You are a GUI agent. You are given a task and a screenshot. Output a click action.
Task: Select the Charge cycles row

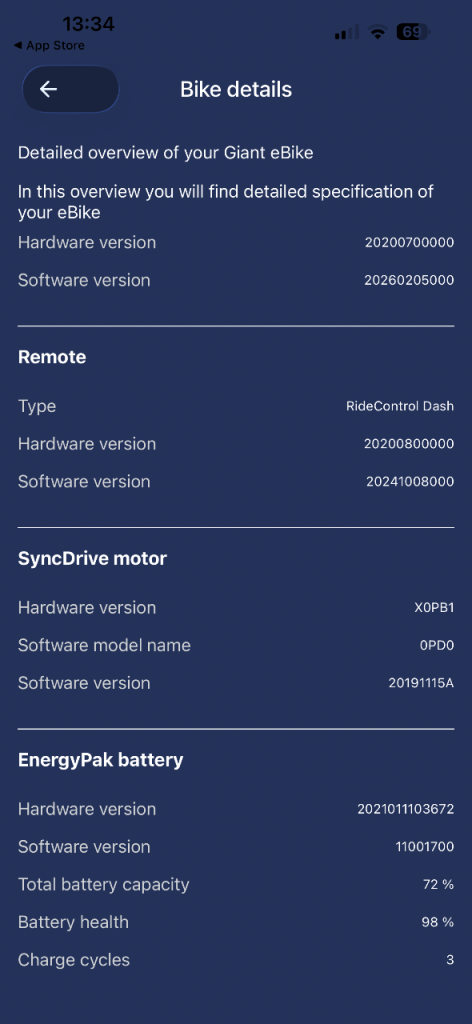coord(236,960)
